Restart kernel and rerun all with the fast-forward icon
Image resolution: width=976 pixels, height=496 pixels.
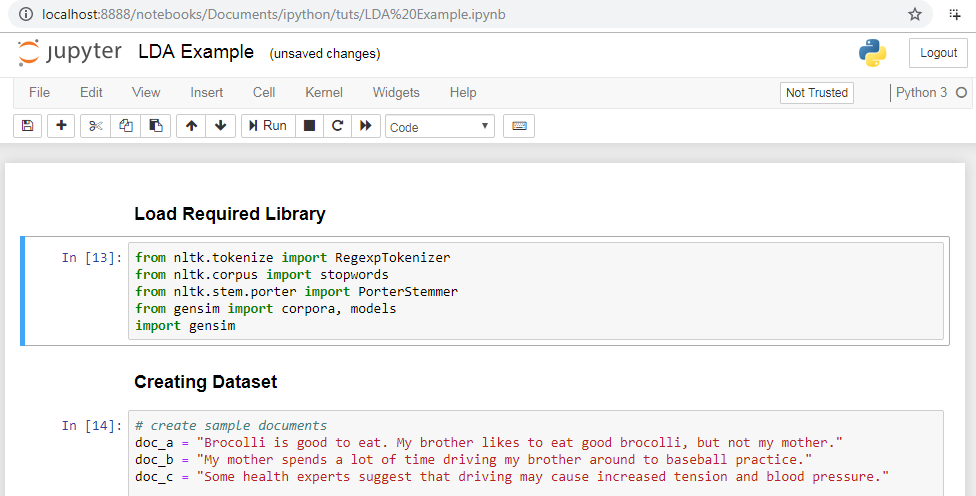pos(366,126)
